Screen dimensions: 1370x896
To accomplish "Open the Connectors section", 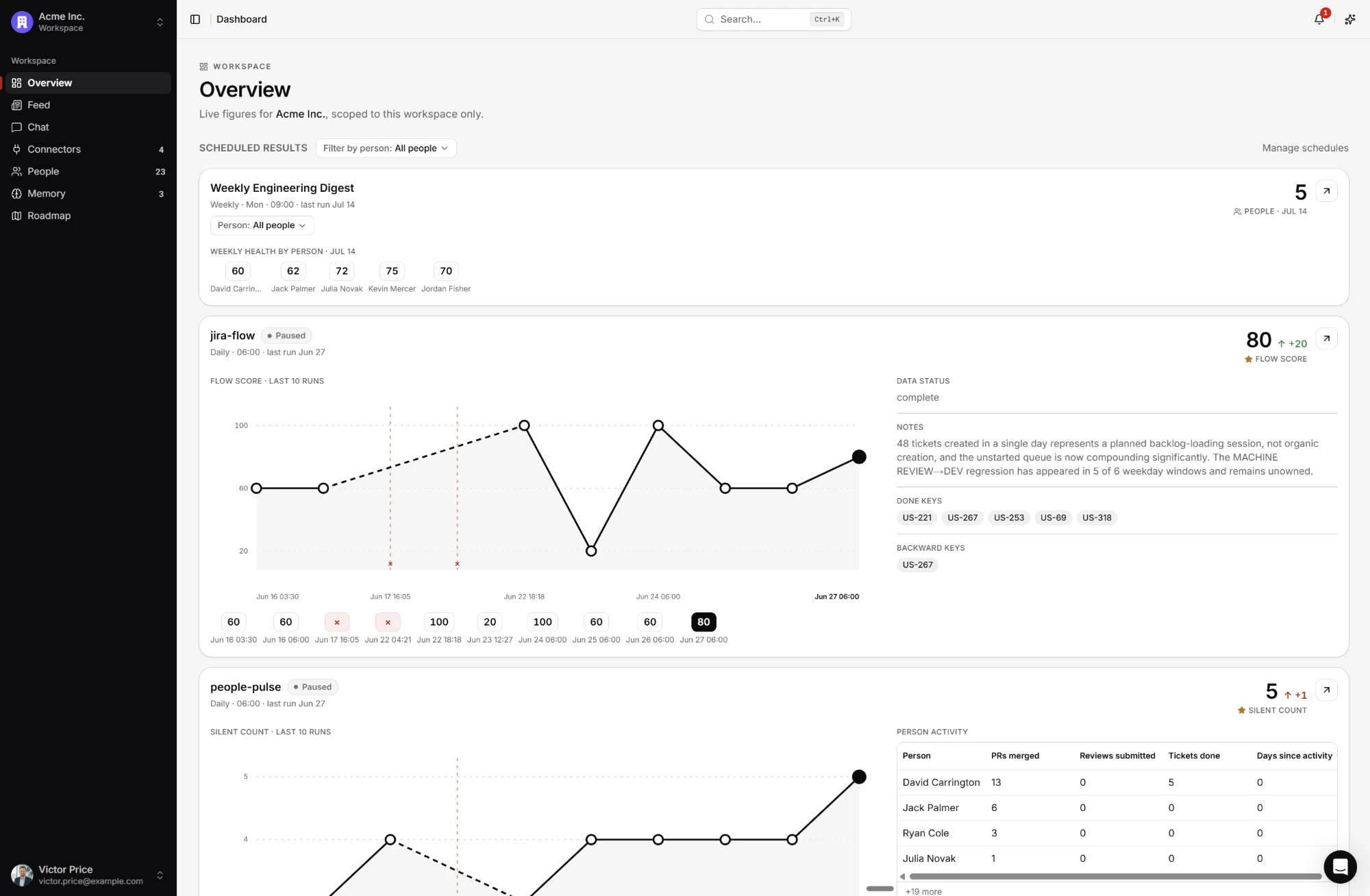I will (x=88, y=149).
